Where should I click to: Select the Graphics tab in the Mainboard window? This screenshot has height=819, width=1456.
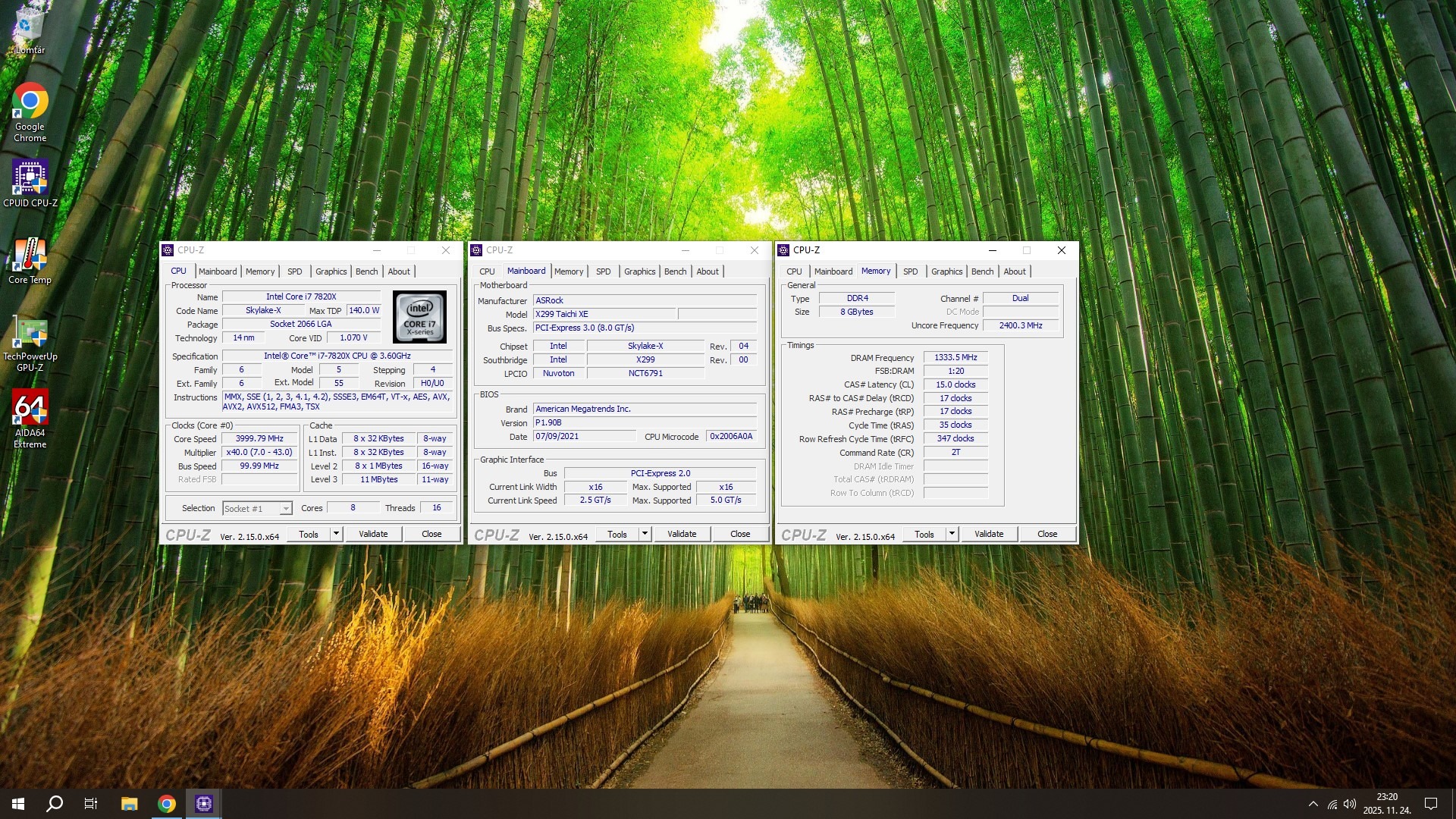click(639, 271)
